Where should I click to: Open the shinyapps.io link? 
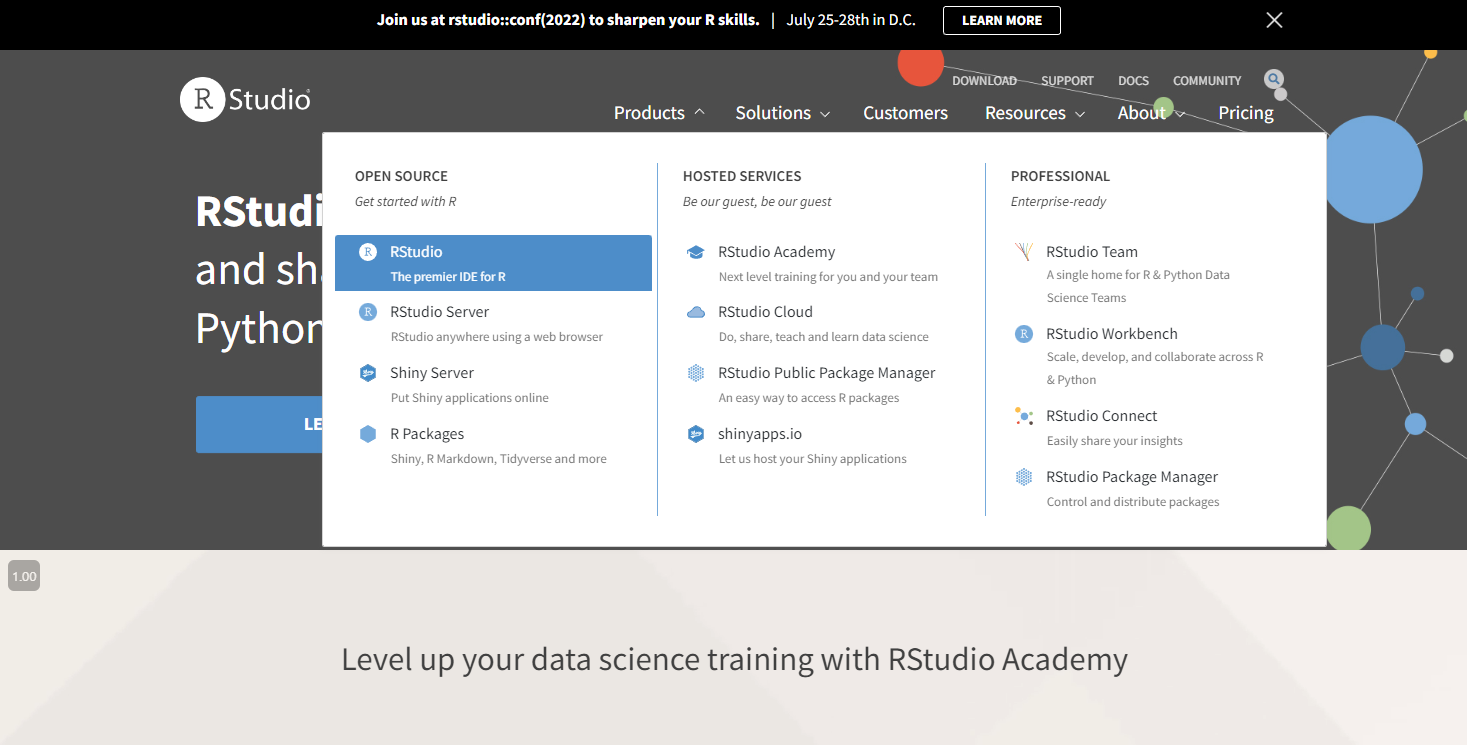[760, 434]
